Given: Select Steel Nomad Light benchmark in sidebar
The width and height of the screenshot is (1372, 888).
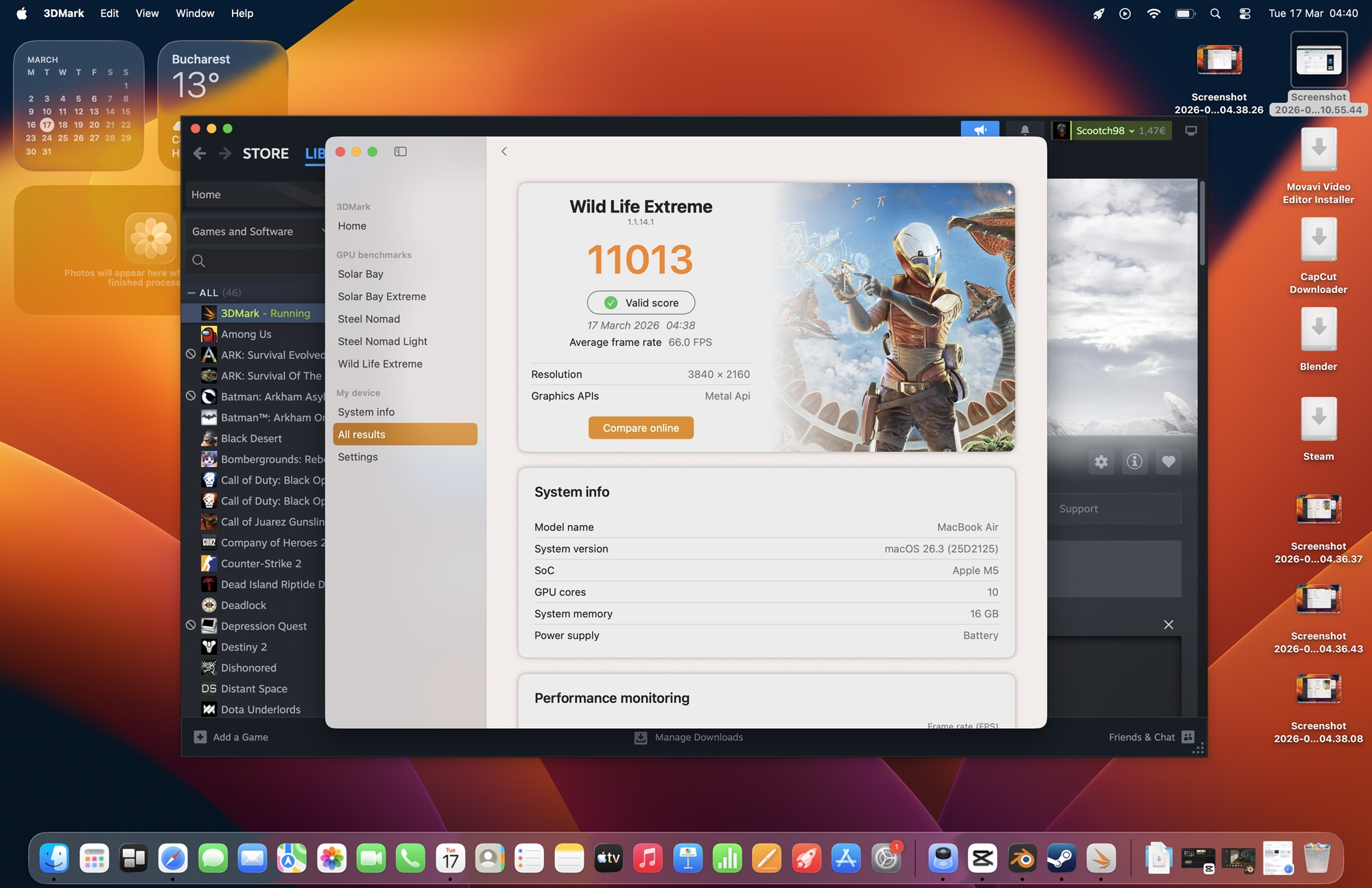Looking at the screenshot, I should 382,341.
